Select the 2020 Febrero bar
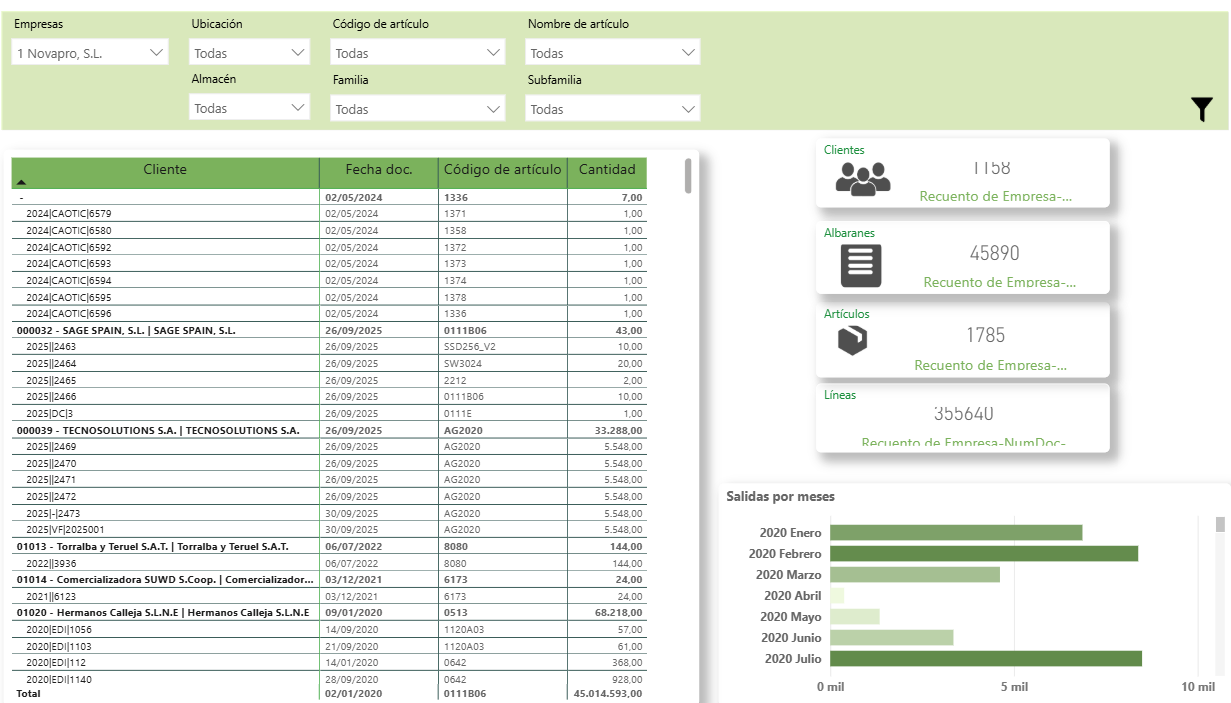Screen dimensions: 1231x703 983,554
